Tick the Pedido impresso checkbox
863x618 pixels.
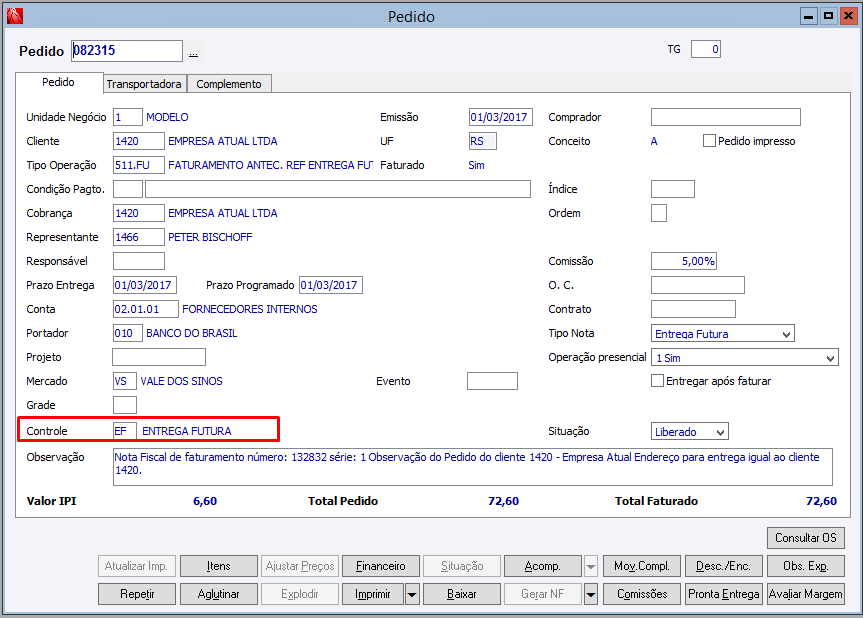[x=709, y=141]
